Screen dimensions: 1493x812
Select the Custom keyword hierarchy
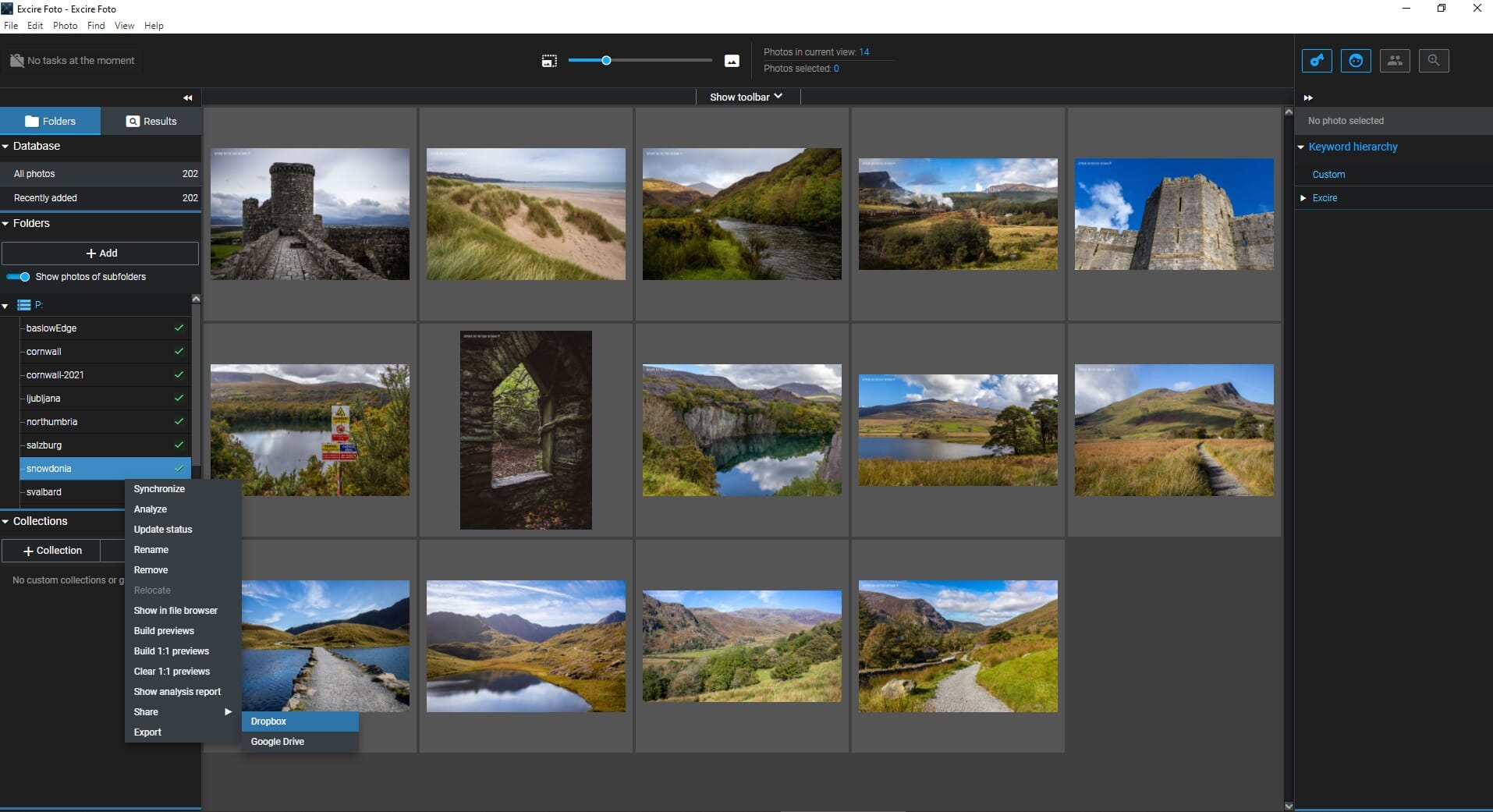coord(1328,174)
